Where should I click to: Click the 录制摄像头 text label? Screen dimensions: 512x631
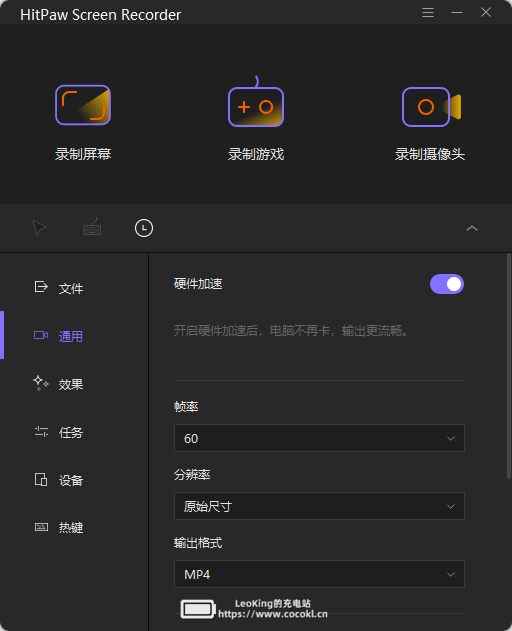[x=430, y=154]
